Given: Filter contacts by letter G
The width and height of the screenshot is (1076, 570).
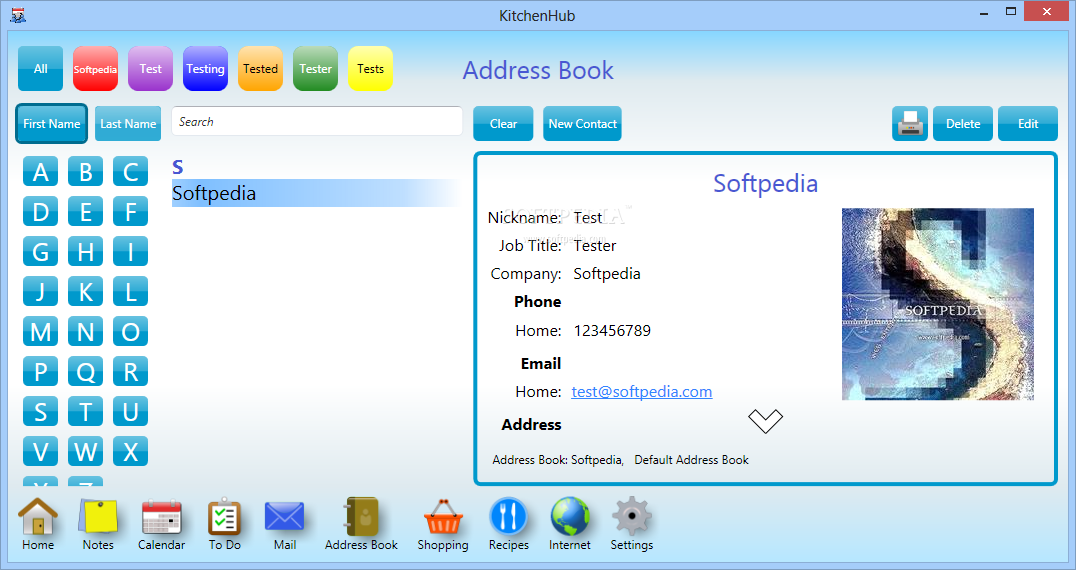Looking at the screenshot, I should coord(40,251).
